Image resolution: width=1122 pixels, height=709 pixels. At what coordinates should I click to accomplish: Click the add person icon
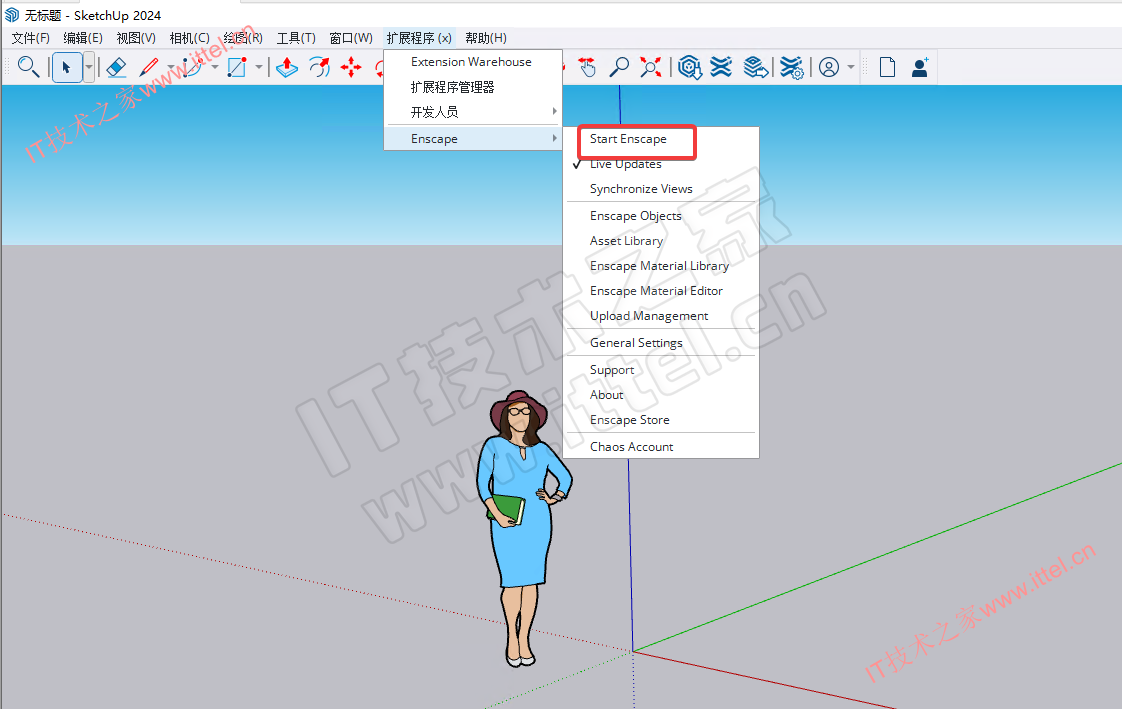click(920, 67)
